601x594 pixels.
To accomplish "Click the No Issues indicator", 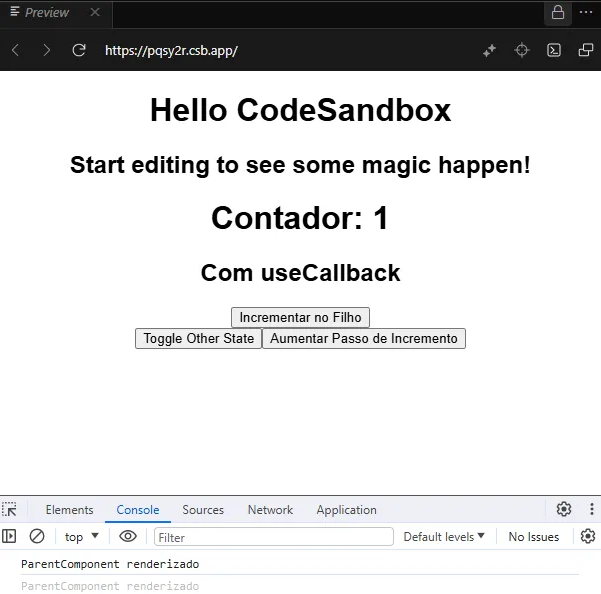I will [534, 537].
